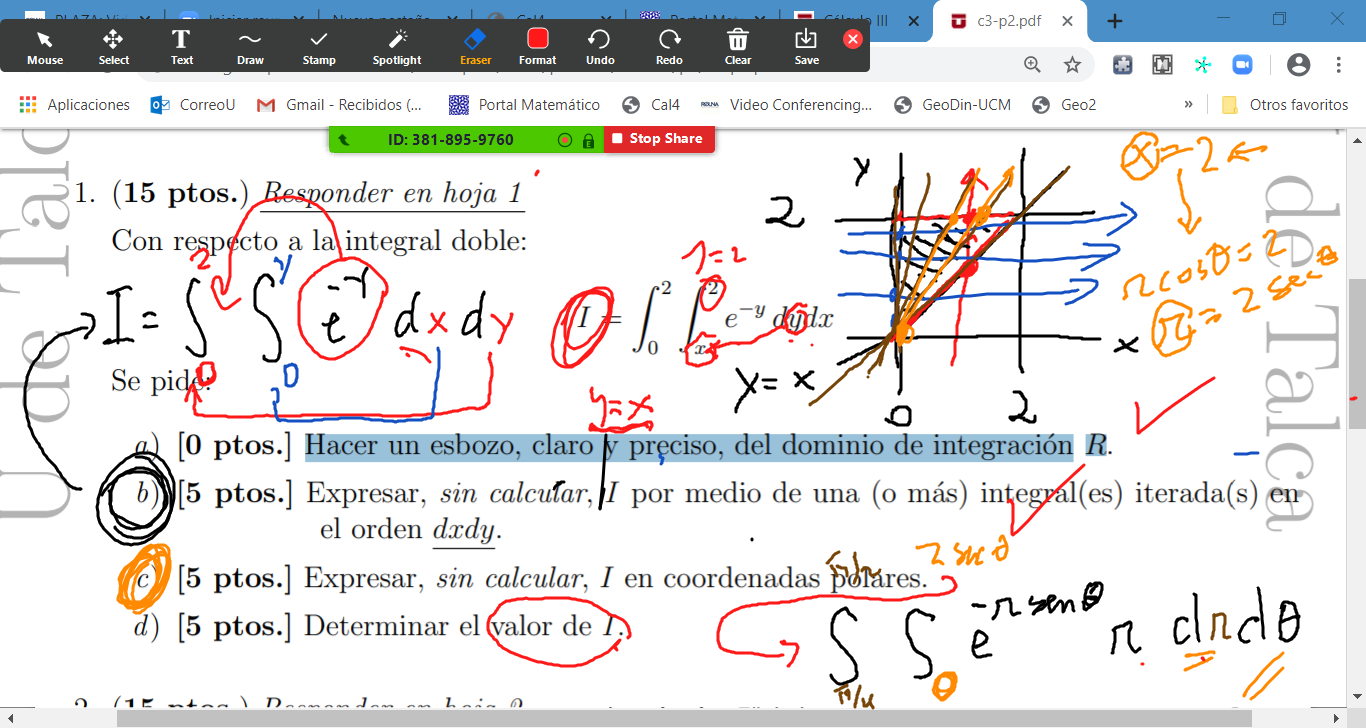
Task: Click the Stop Share button
Action: coord(658,139)
